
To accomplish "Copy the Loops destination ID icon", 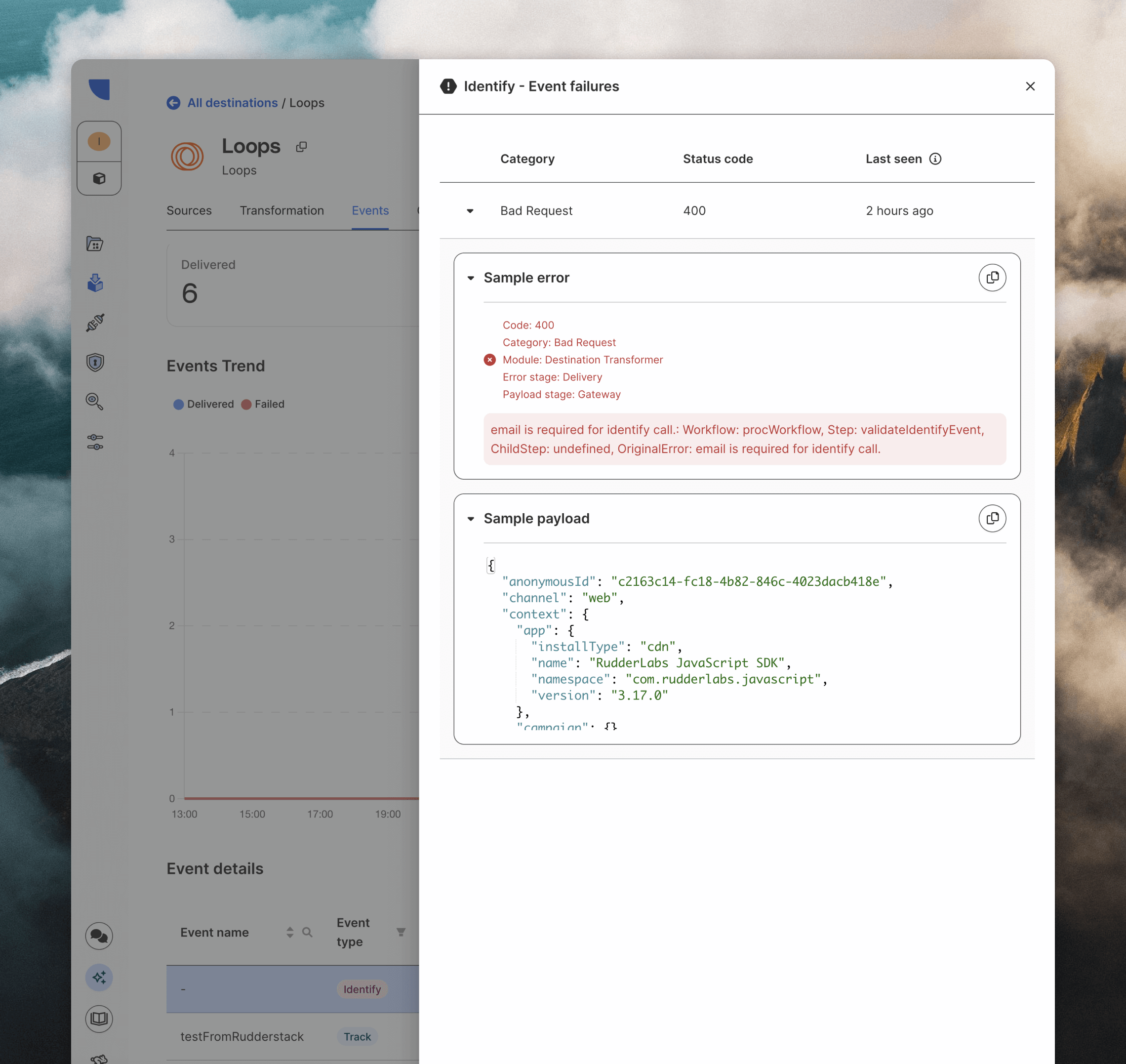I will [x=302, y=147].
